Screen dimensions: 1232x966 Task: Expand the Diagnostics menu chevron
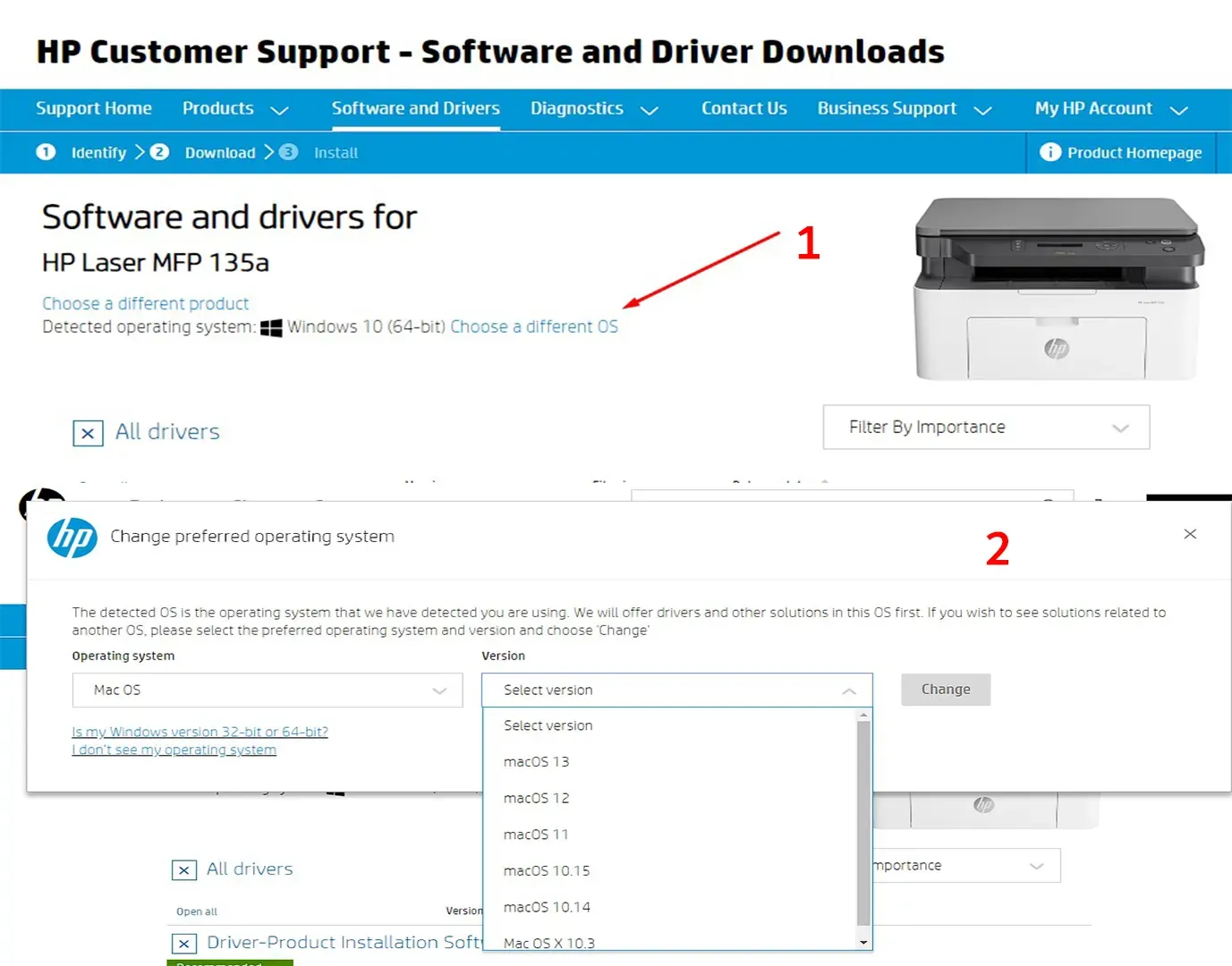[x=650, y=111]
